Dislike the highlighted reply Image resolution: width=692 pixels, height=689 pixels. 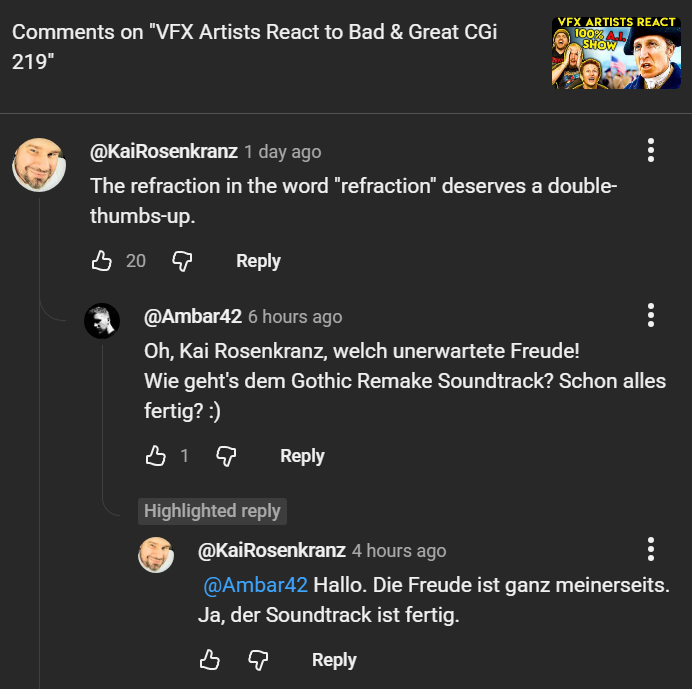[x=258, y=660]
